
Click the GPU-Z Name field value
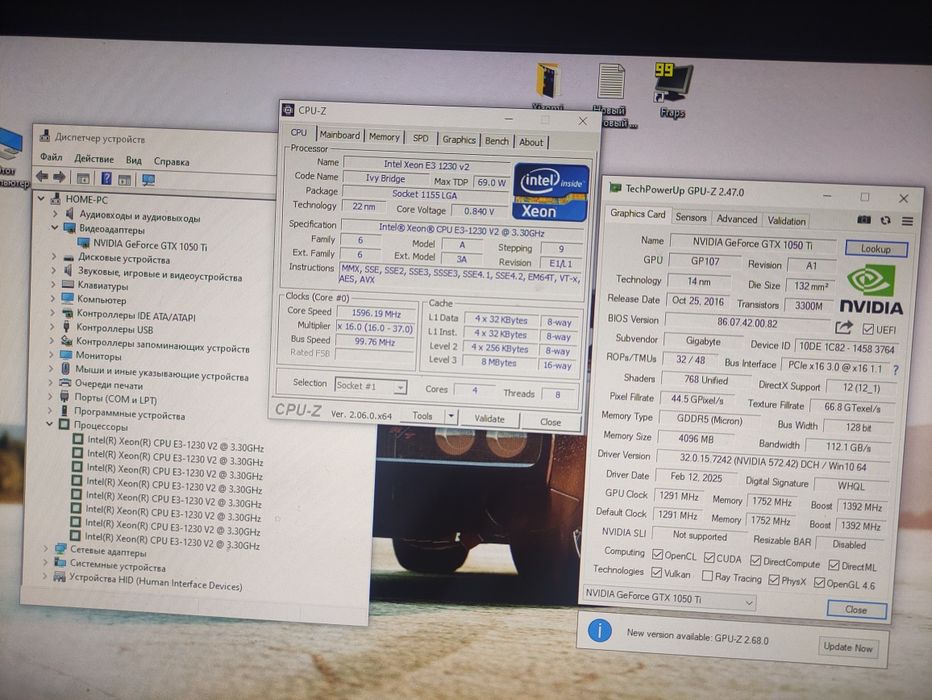click(x=752, y=242)
